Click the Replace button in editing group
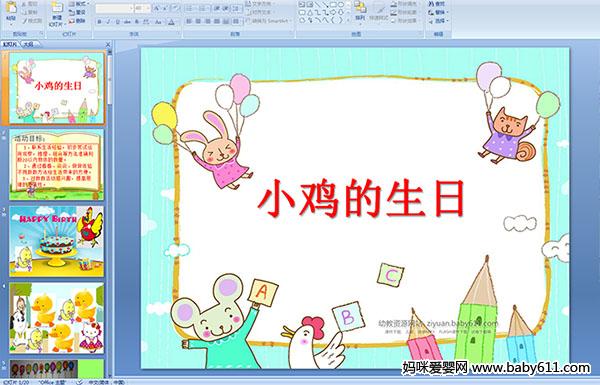600x385 pixels. 437,12
